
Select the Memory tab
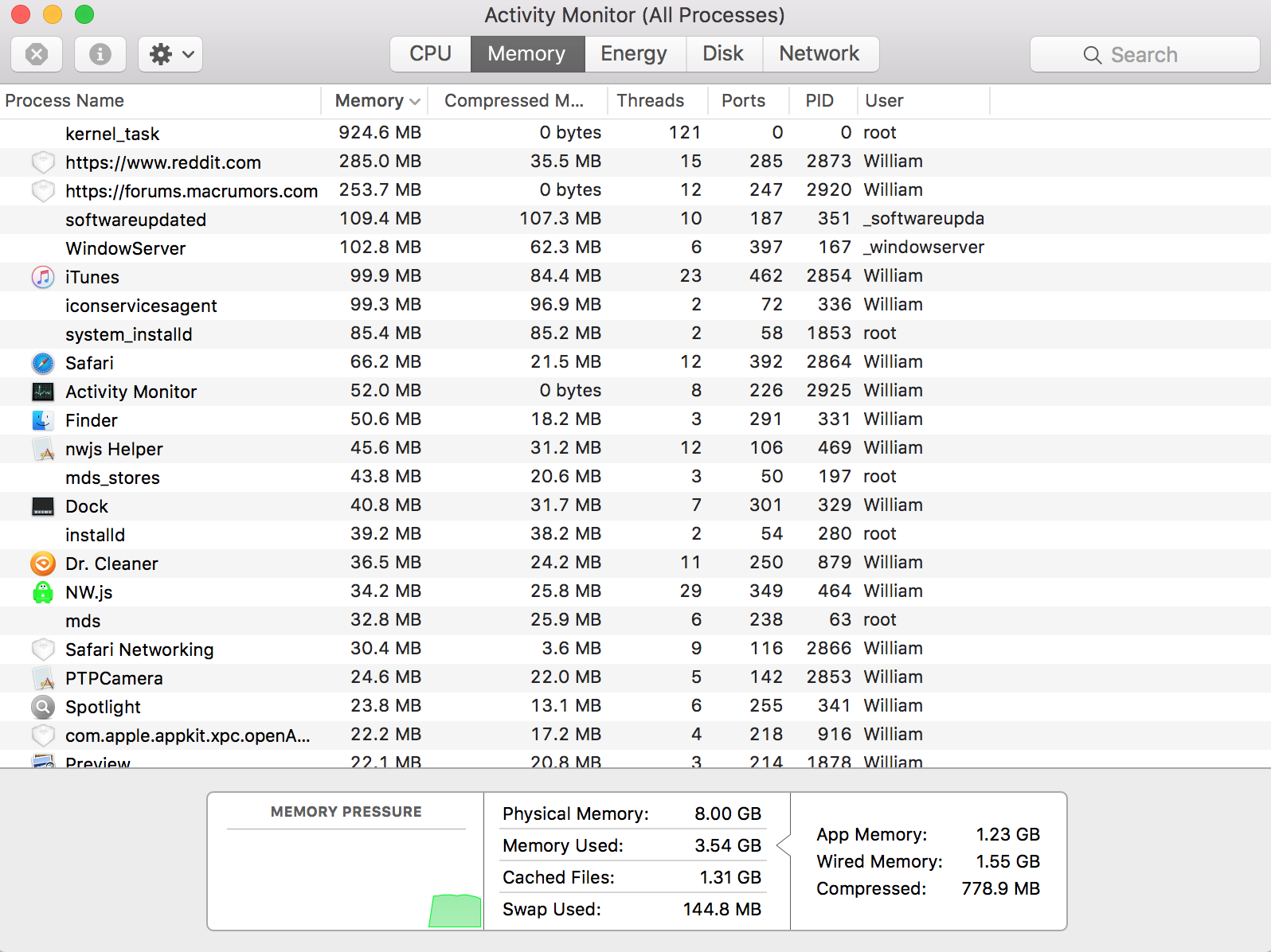click(x=527, y=53)
